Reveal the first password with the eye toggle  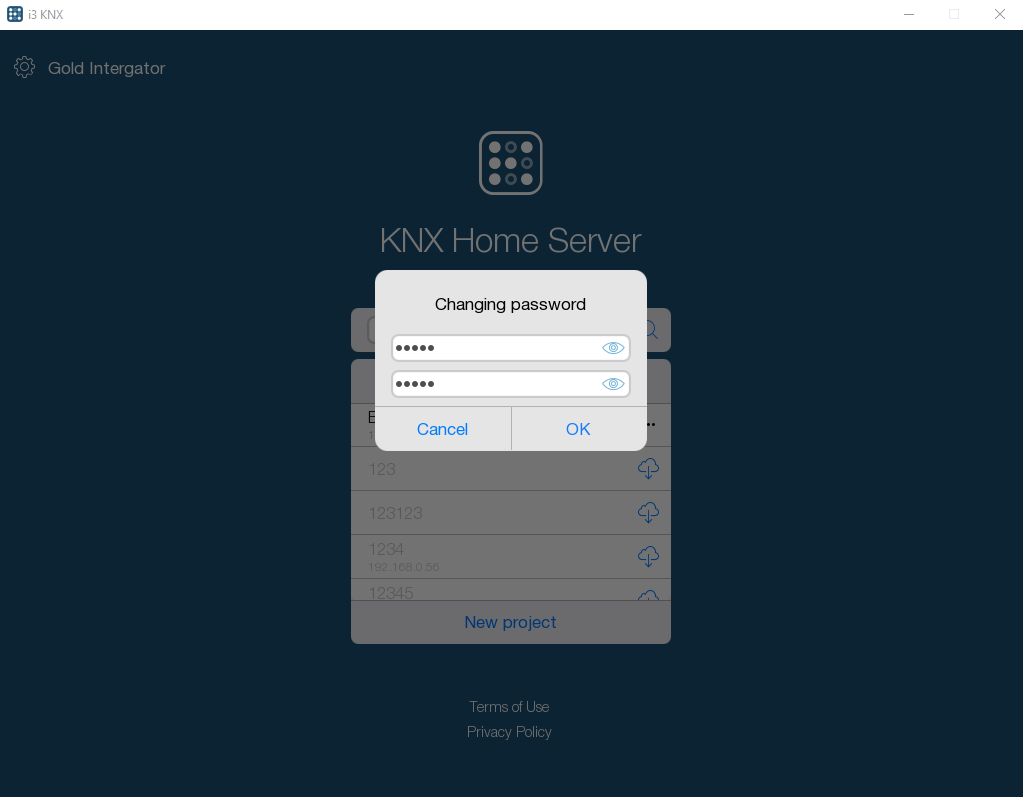click(x=612, y=347)
